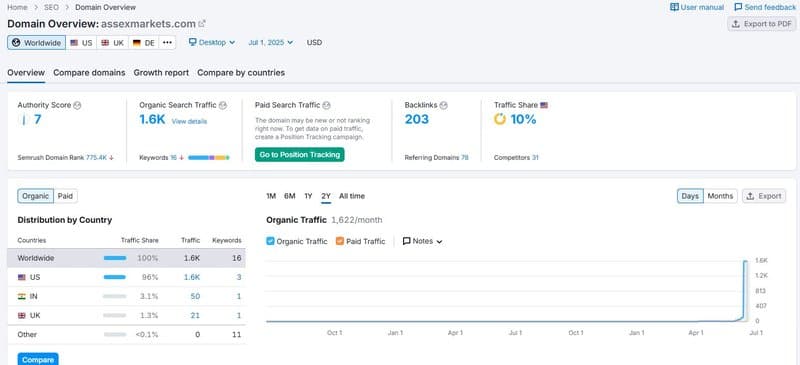
Task: Click the Backlinks value 203
Action: pos(417,119)
